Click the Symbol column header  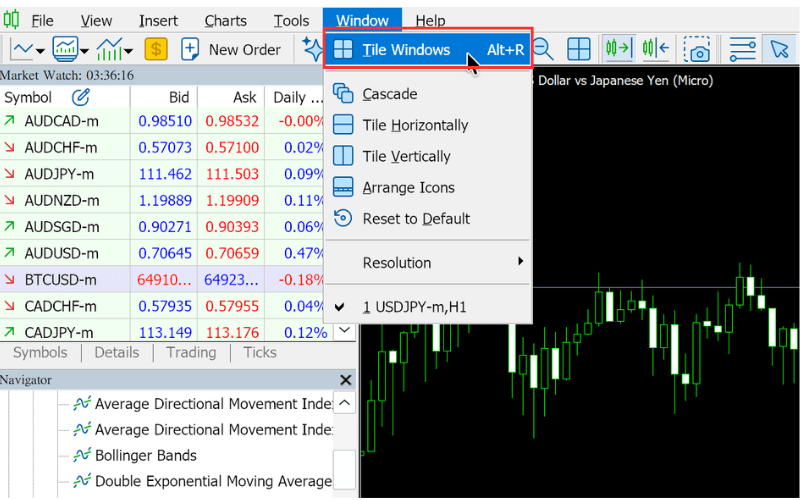tap(65, 97)
